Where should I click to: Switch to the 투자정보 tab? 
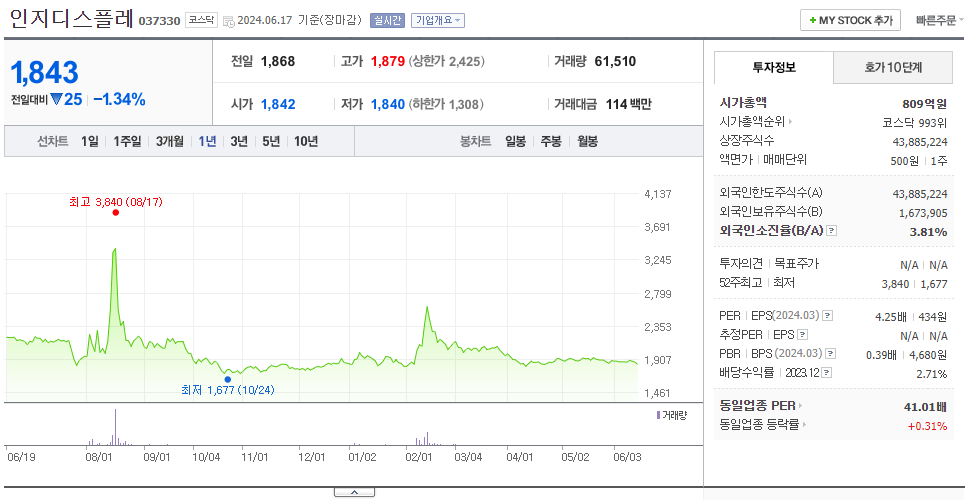tap(774, 67)
